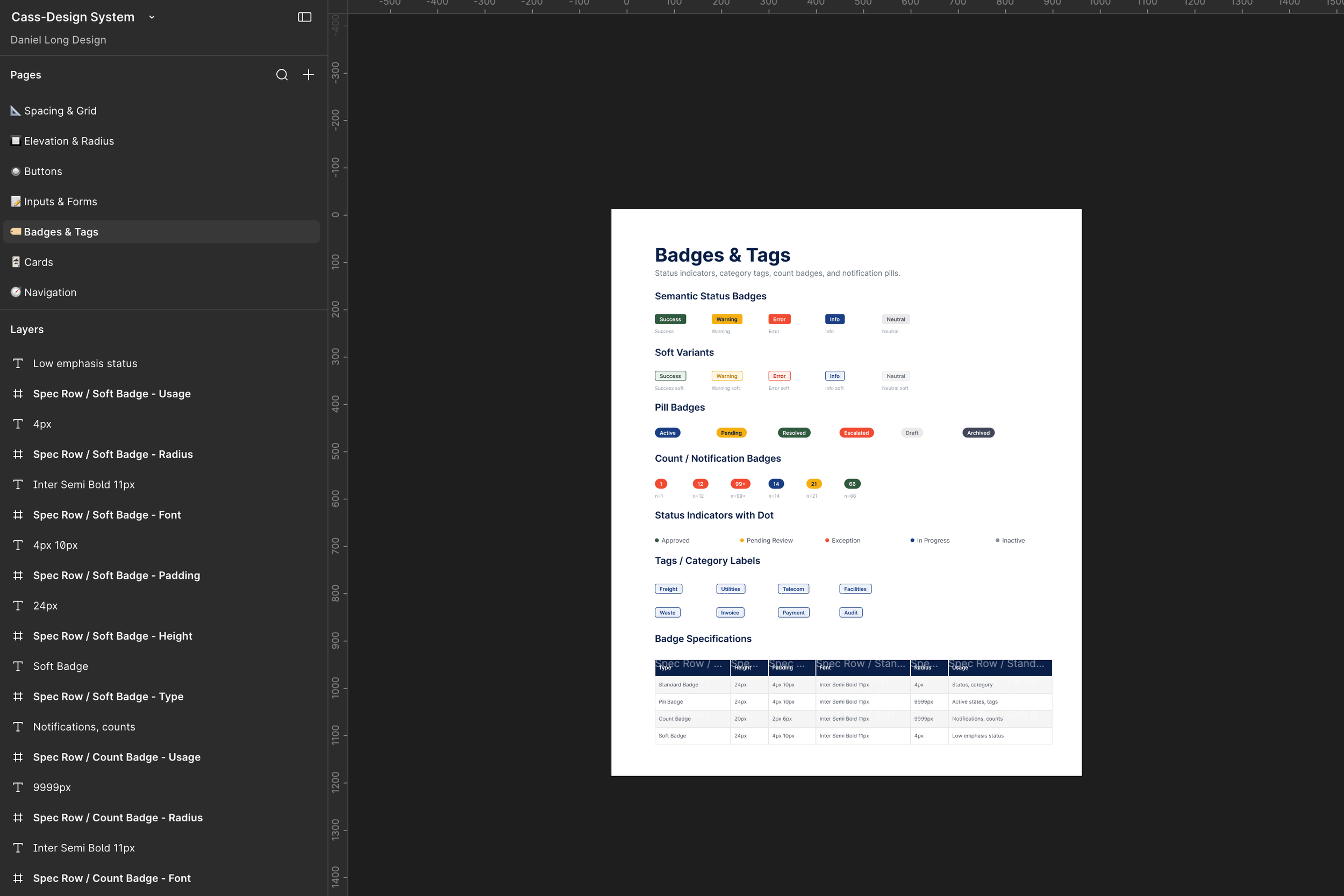Click the frame icon of Soft Badge - Padding
Screen dimensions: 1344x896
18,576
